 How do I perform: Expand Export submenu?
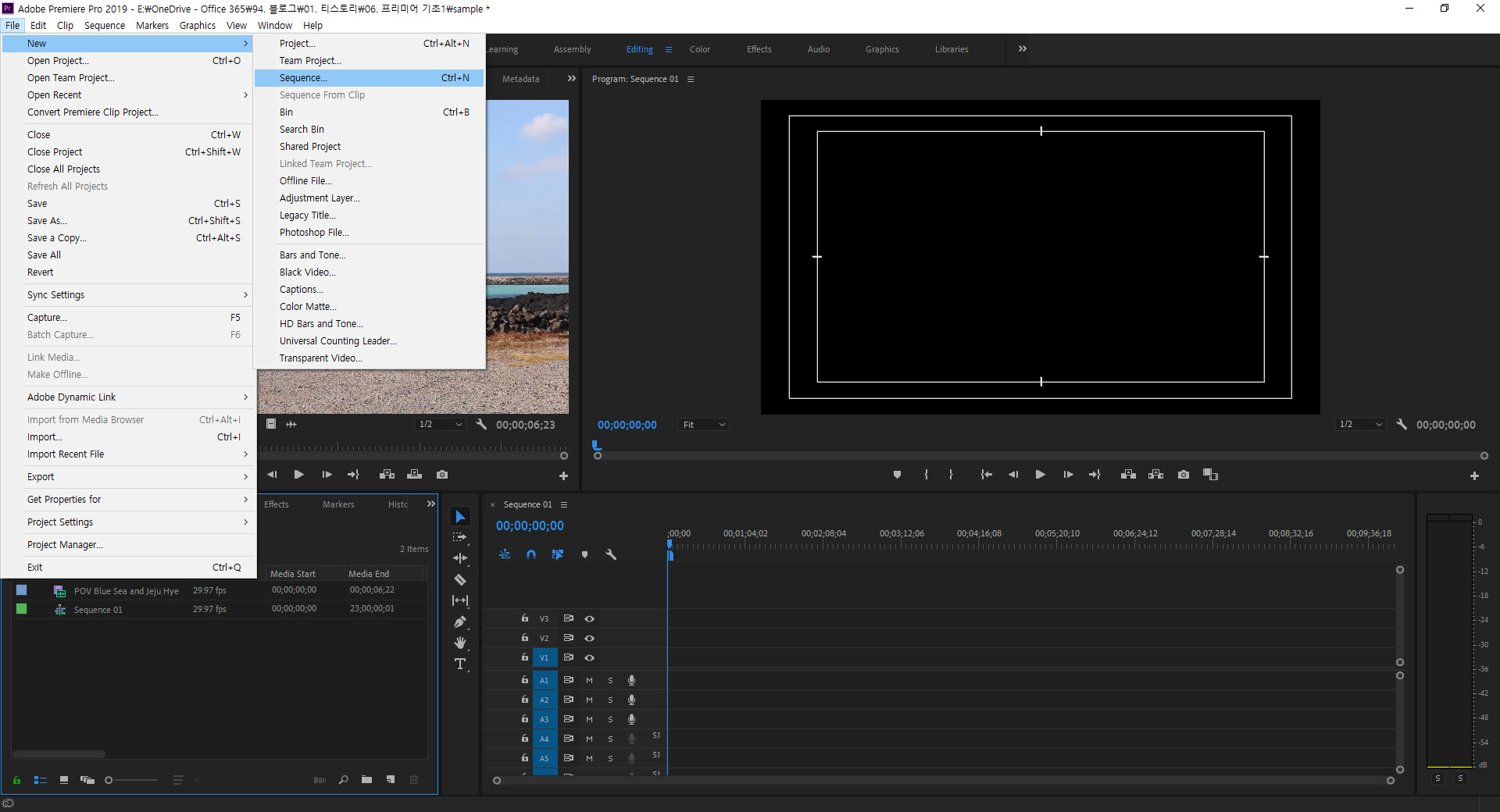[x=128, y=477]
